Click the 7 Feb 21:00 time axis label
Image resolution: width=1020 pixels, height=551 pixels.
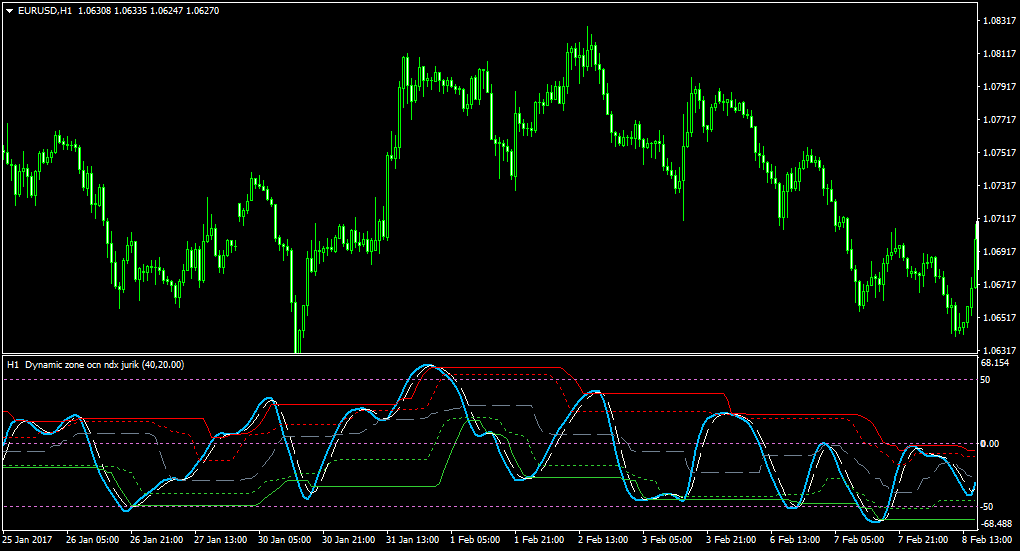[x=923, y=540]
